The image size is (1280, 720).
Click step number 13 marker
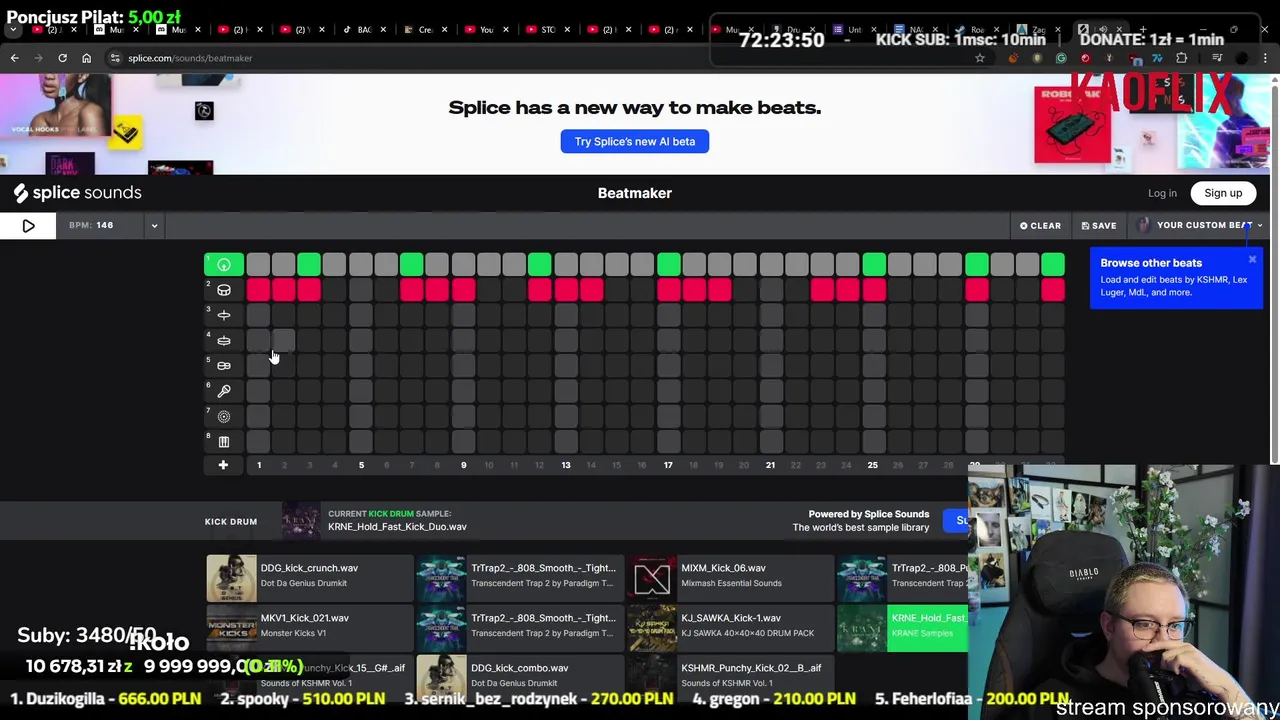click(x=566, y=465)
